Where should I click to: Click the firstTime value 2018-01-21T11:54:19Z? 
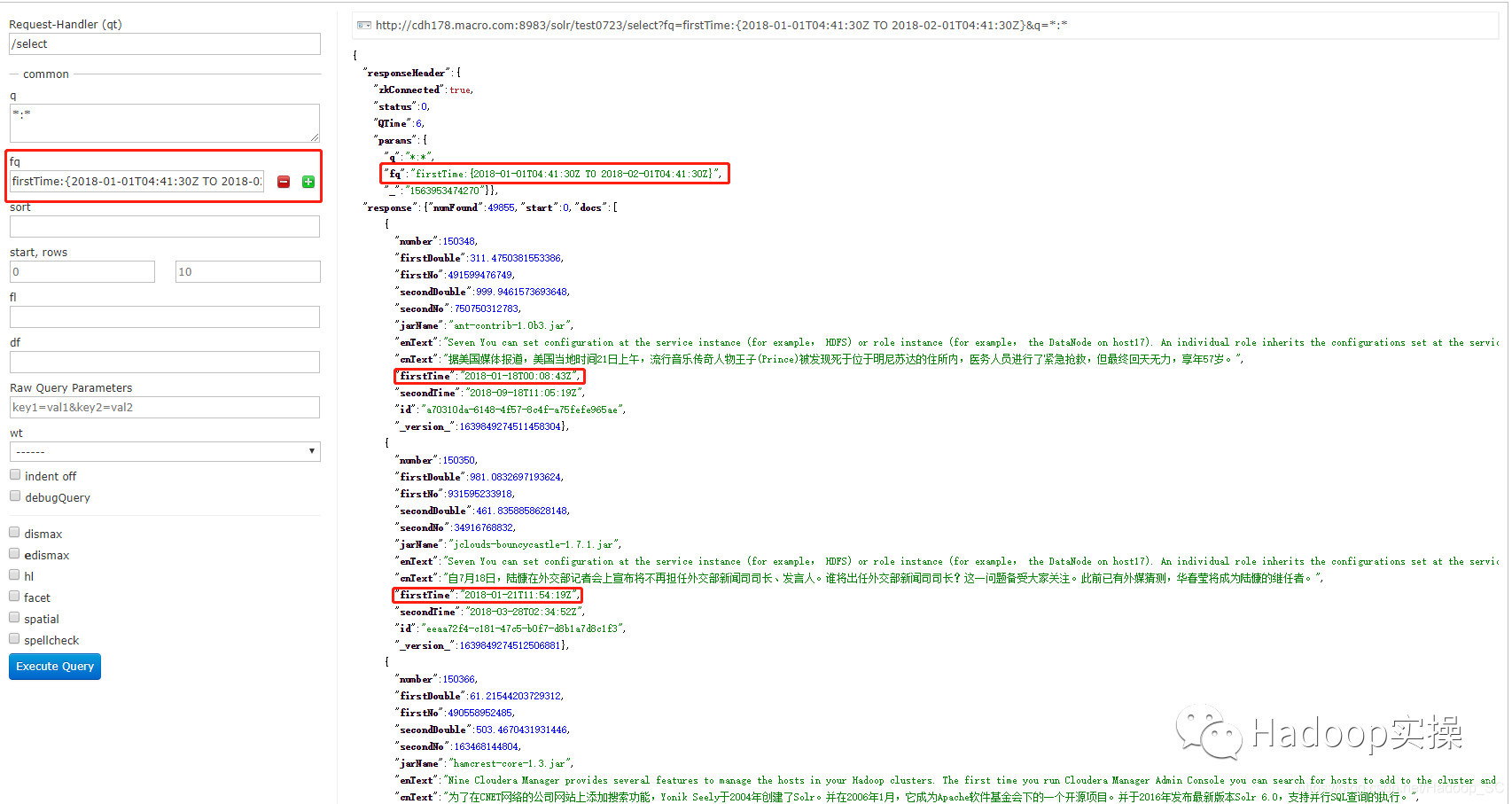tap(518, 595)
